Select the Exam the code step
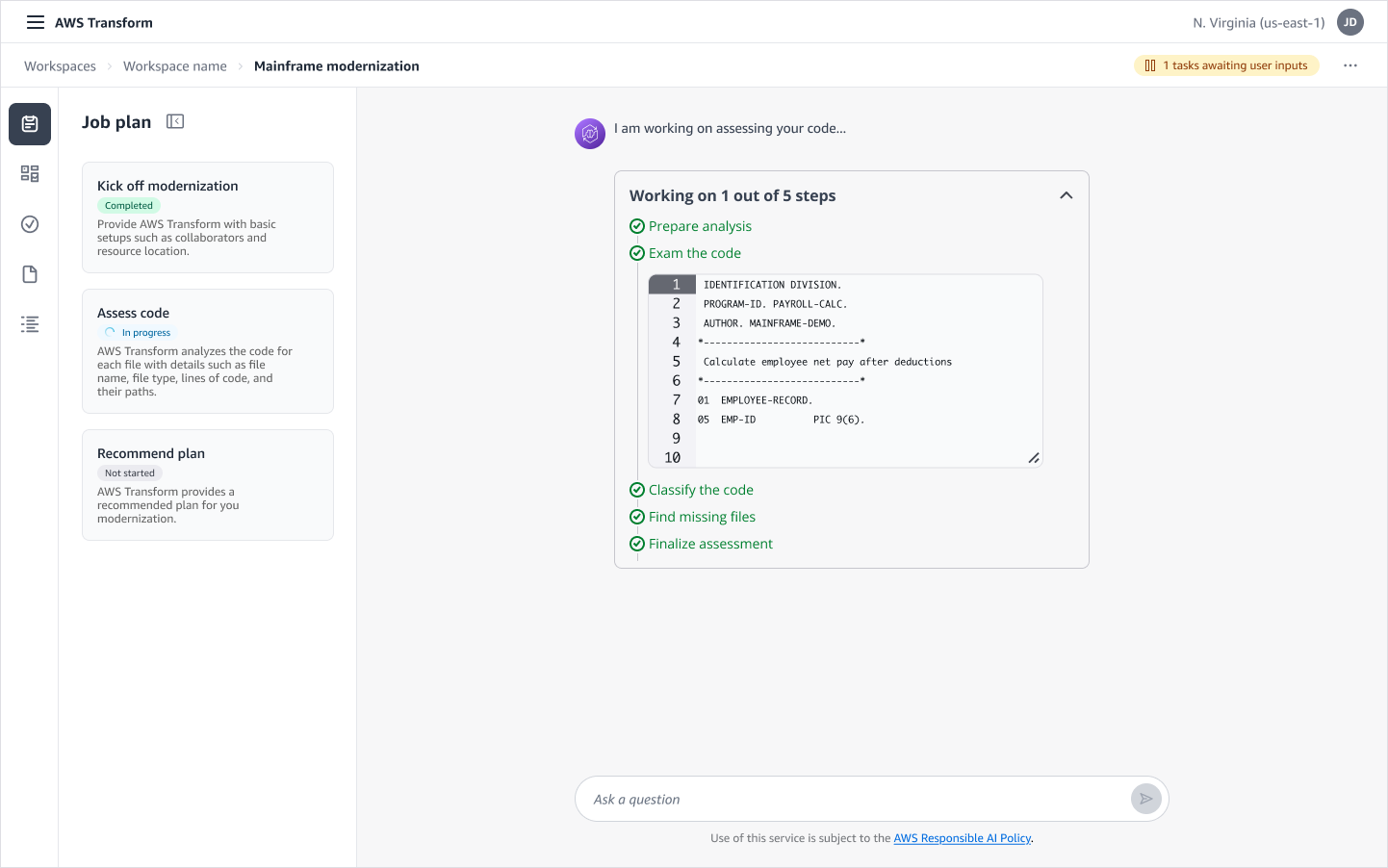 pos(694,253)
